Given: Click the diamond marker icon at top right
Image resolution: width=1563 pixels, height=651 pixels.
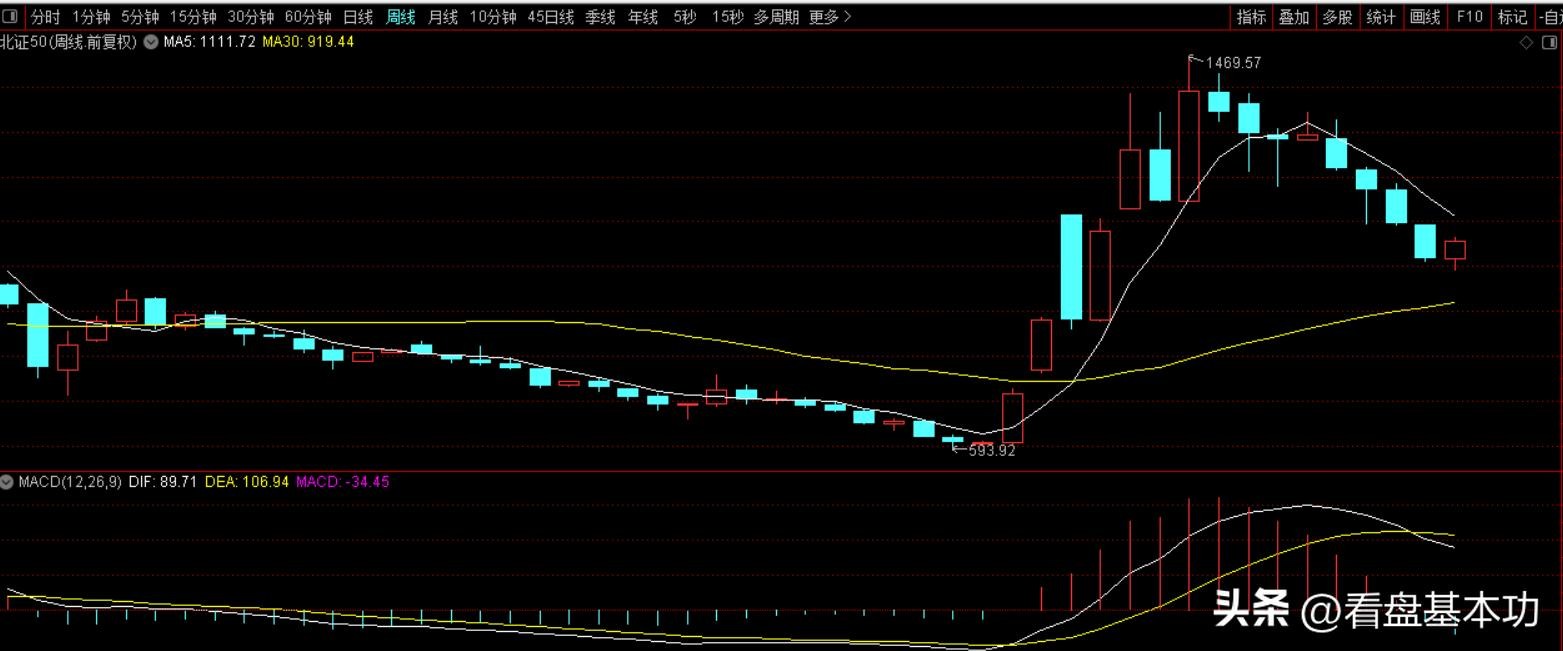Looking at the screenshot, I should pyautogui.click(x=1526, y=42).
